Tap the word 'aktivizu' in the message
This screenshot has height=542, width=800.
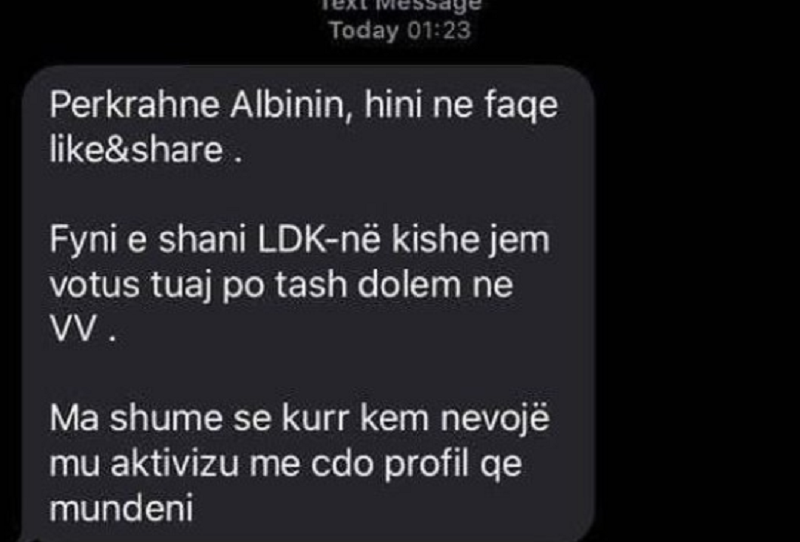[175, 463]
